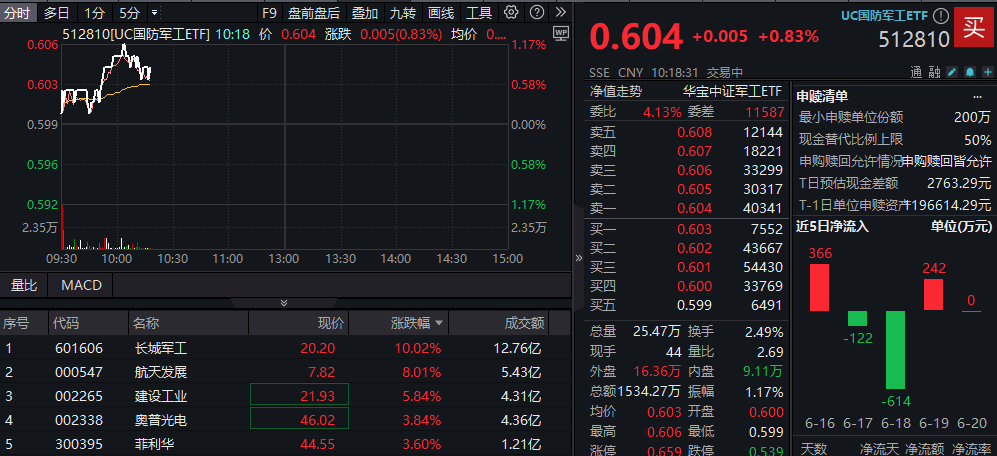Image resolution: width=997 pixels, height=456 pixels.
Task: Select the 1分 period tab
Action: point(95,12)
